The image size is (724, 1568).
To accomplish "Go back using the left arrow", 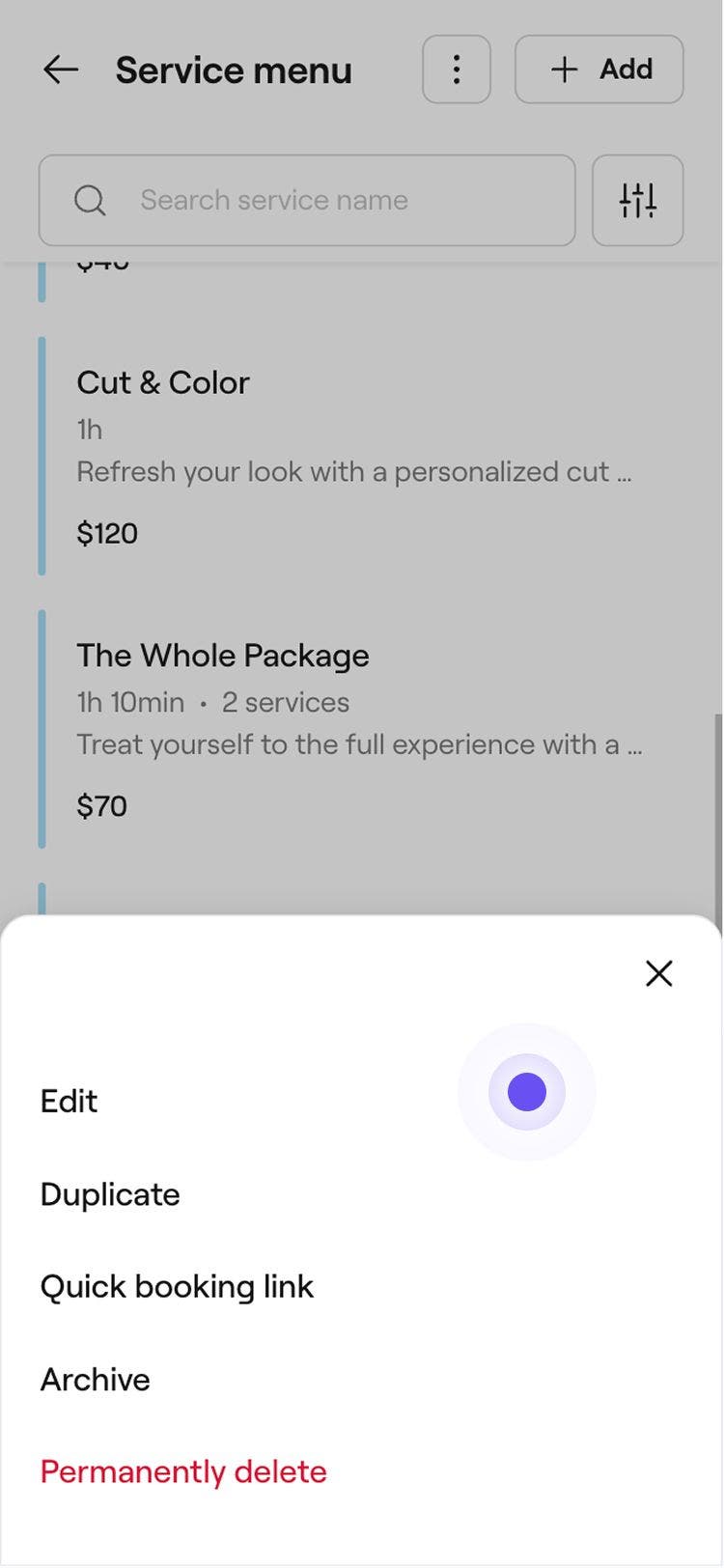I will (x=61, y=70).
